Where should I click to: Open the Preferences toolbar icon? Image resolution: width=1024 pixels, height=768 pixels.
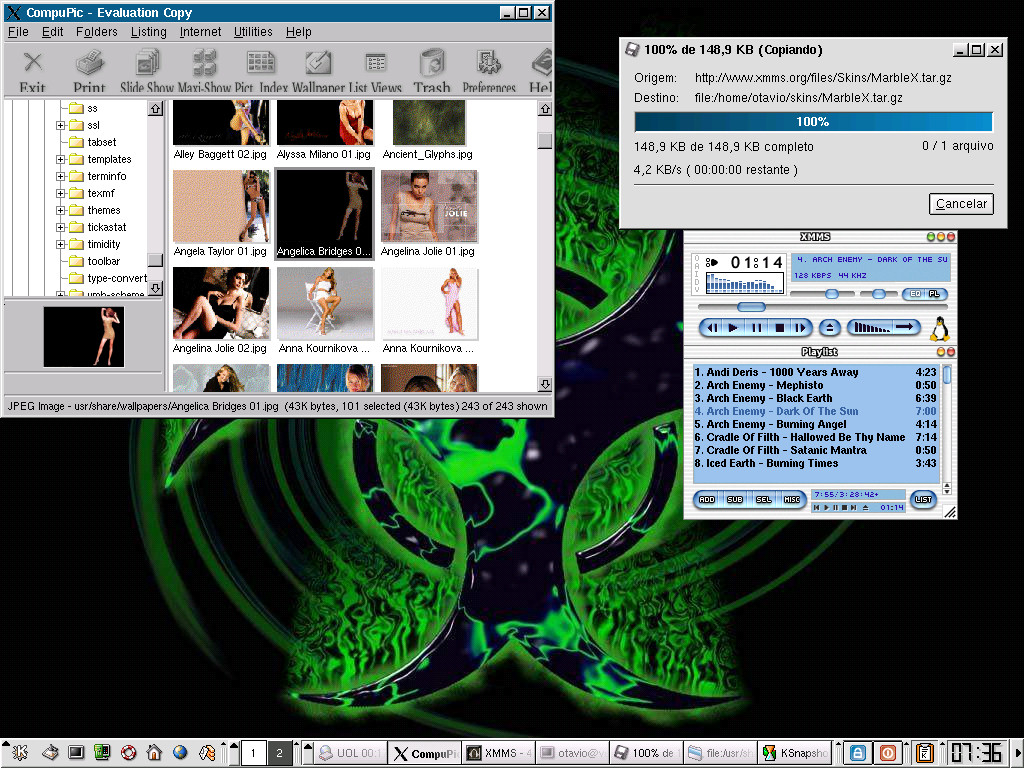(489, 71)
